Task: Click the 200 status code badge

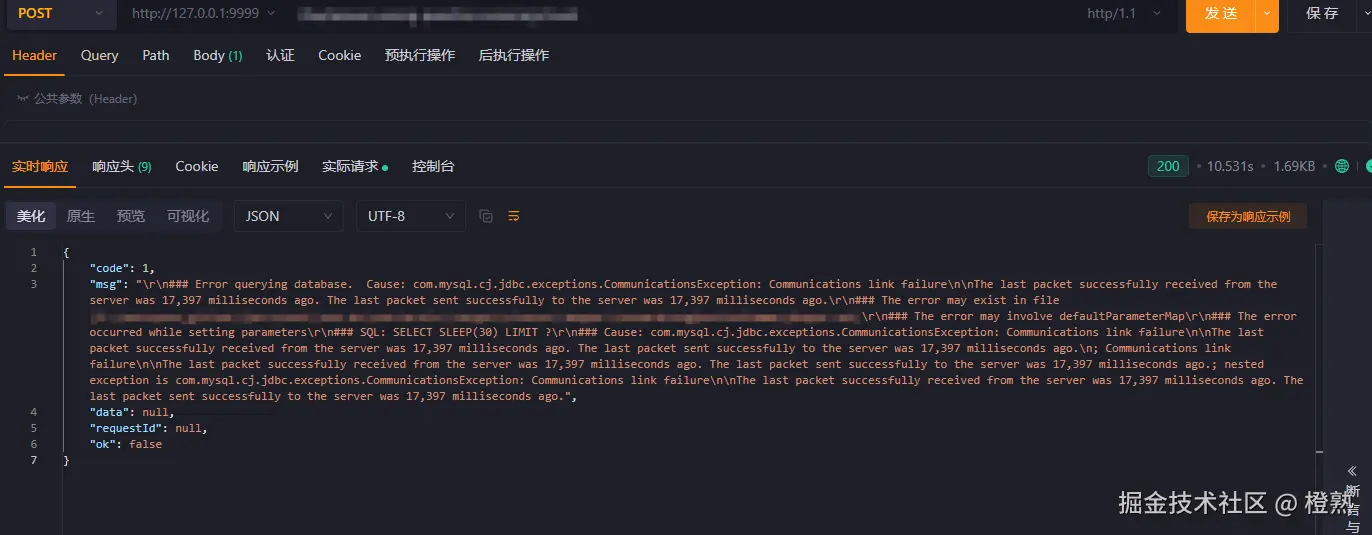Action: click(x=1168, y=166)
